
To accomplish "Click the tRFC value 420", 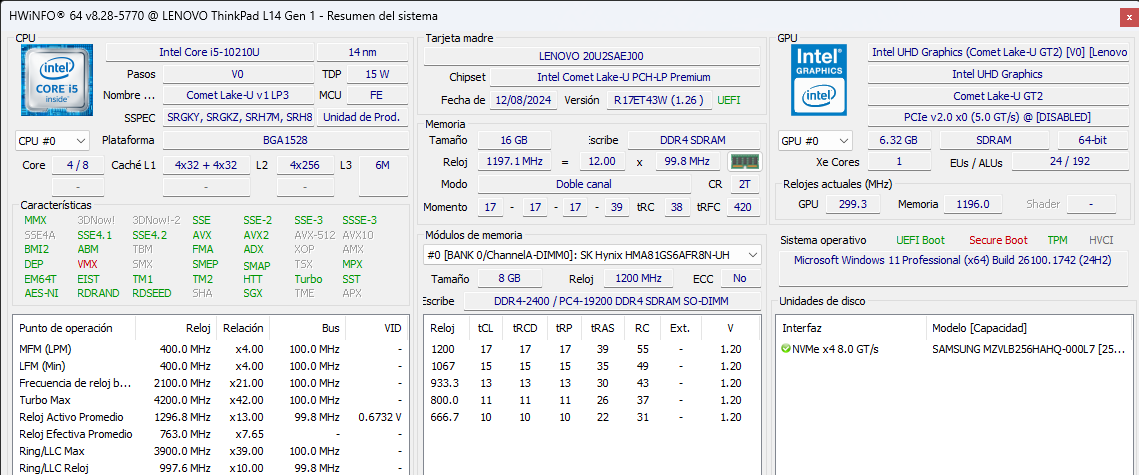I will pyautogui.click(x=745, y=208).
